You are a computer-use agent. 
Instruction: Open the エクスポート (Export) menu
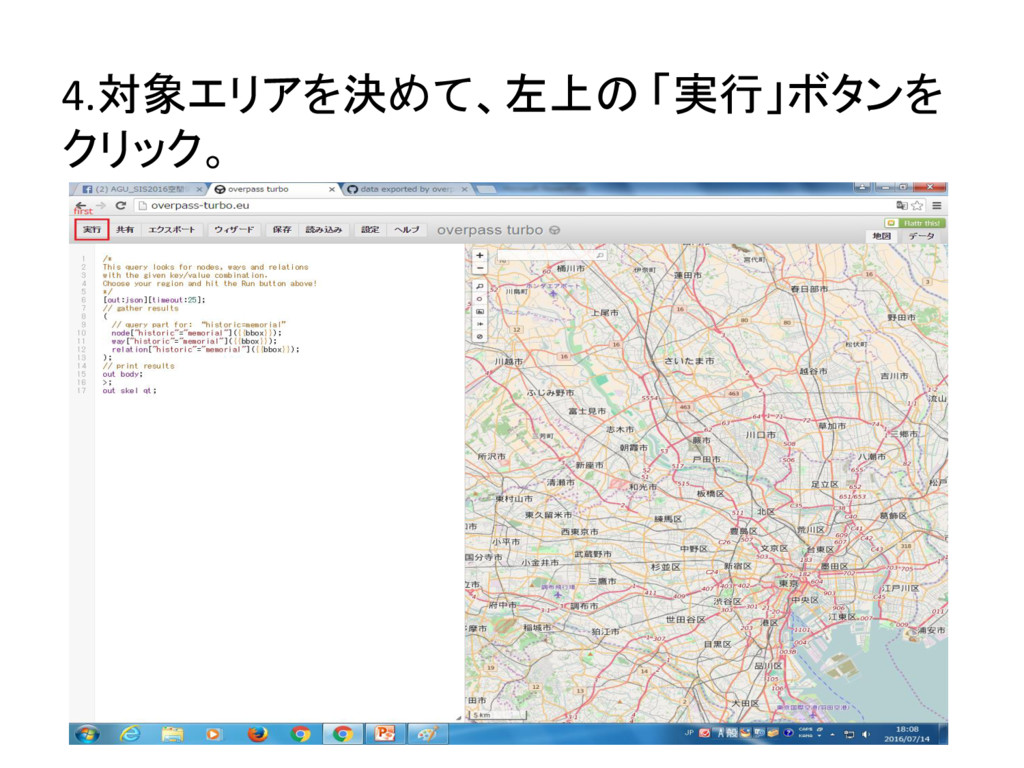172,229
